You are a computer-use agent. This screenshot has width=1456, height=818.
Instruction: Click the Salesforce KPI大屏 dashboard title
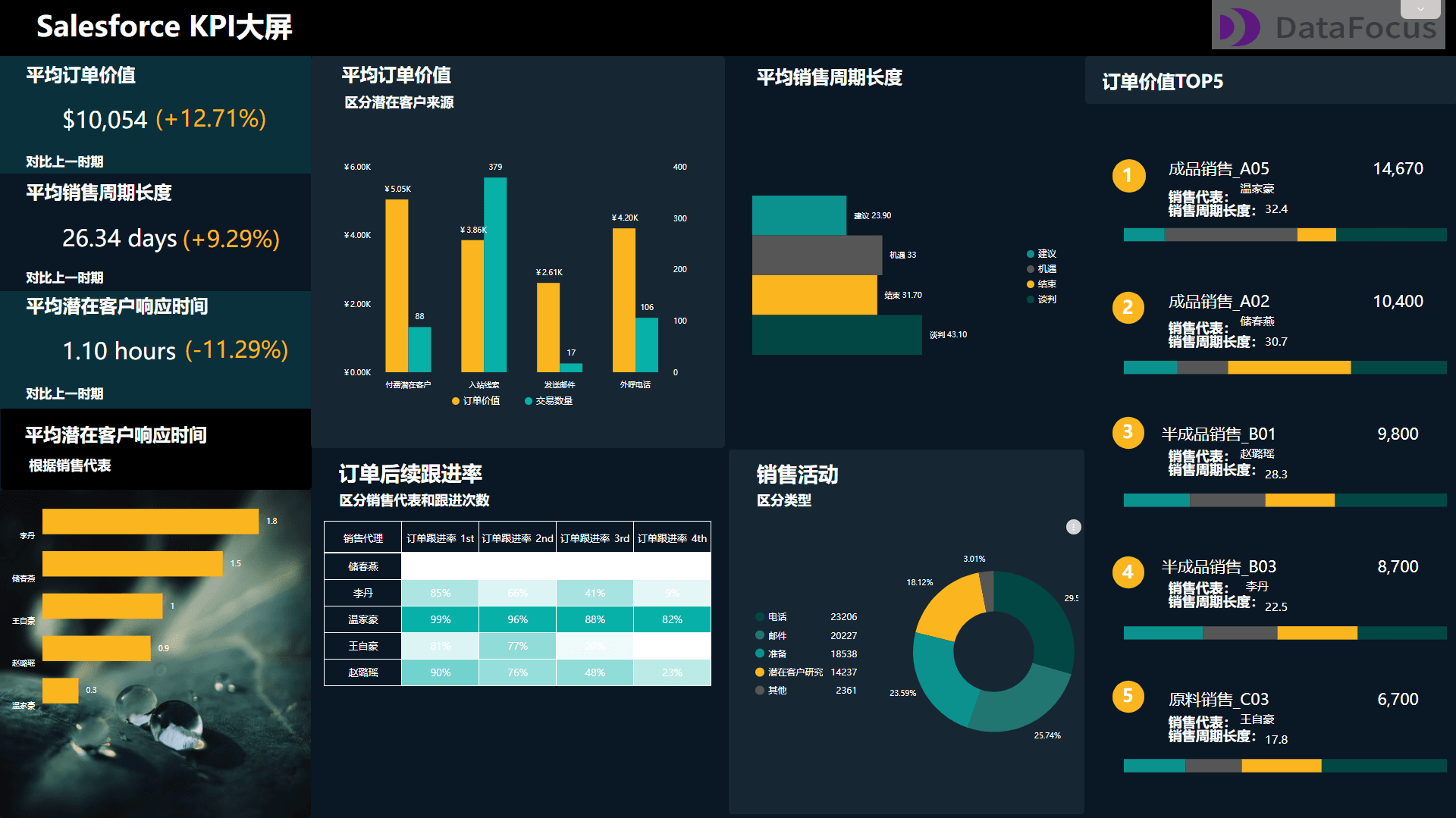tap(165, 27)
